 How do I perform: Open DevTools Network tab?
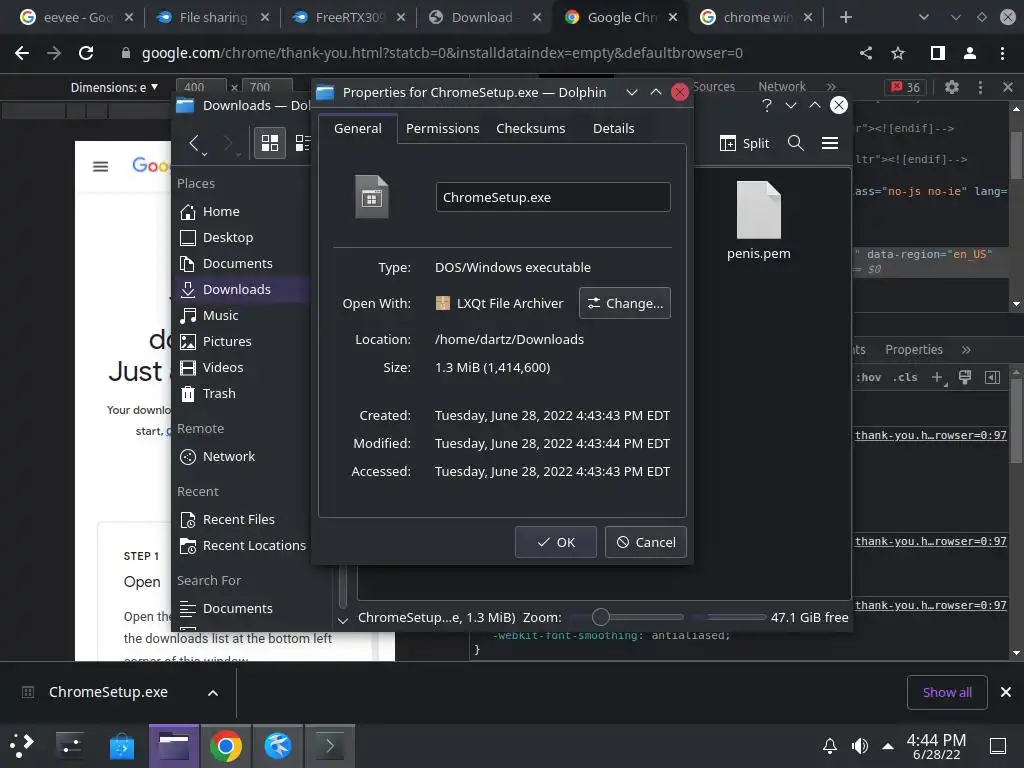pyautogui.click(x=782, y=86)
